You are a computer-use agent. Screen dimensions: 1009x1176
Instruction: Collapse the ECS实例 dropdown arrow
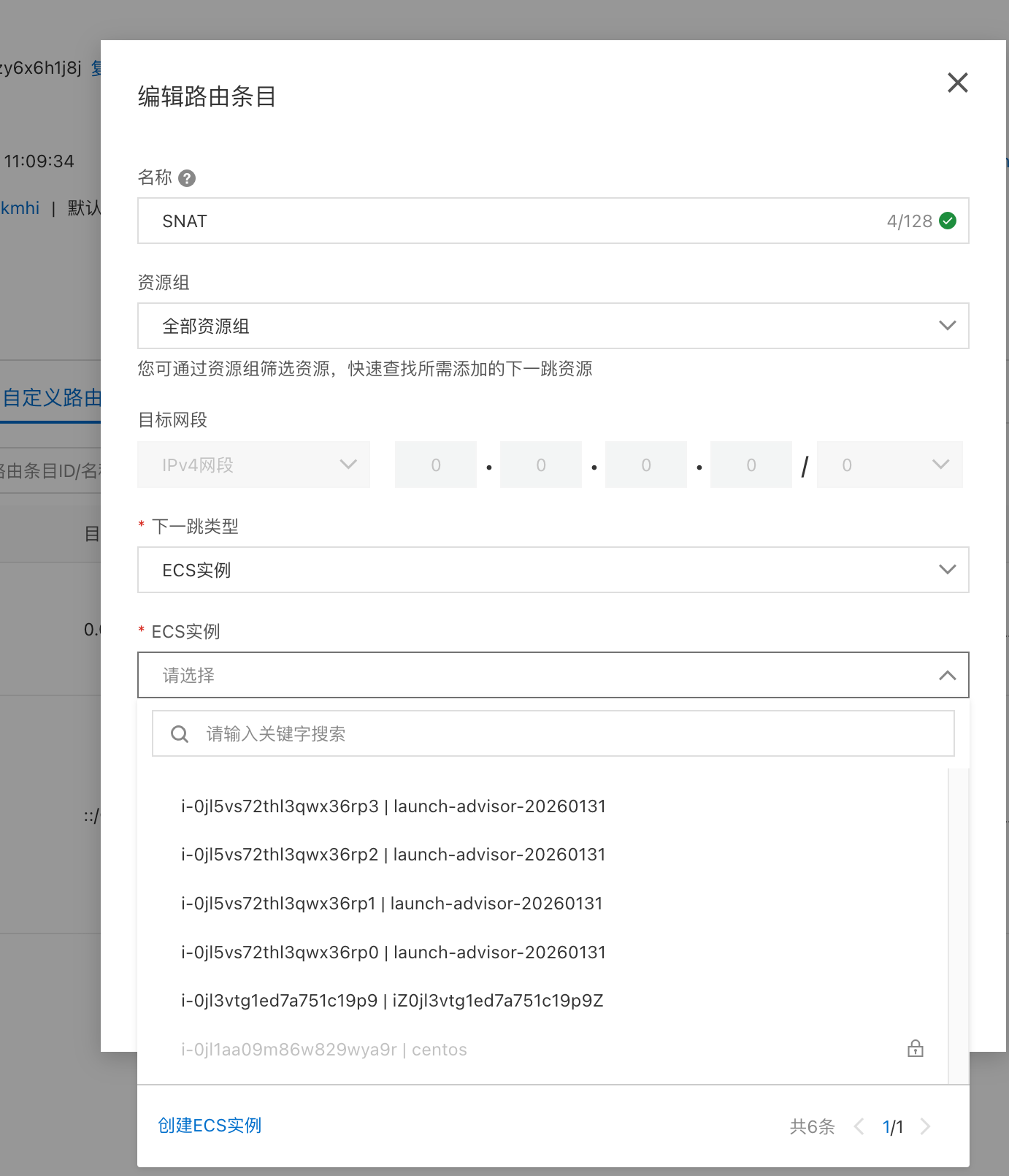(947, 676)
